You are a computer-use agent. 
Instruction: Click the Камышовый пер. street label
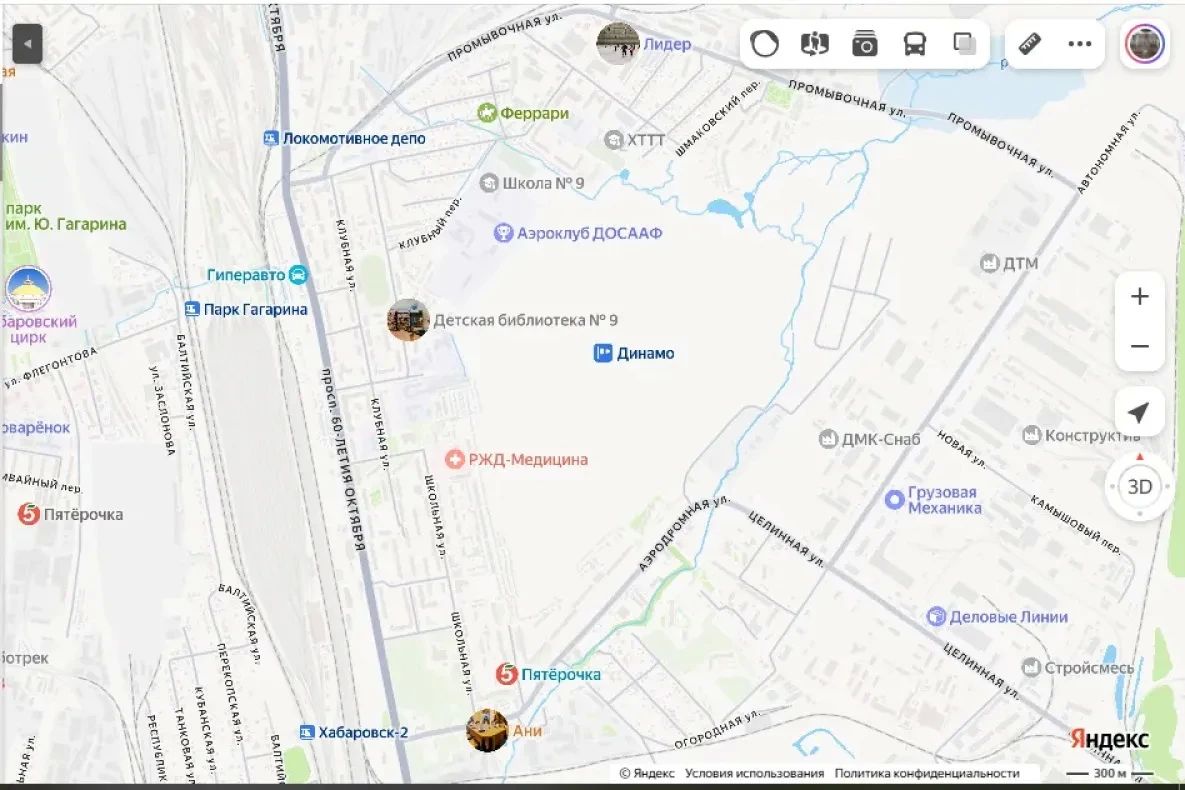point(1075,524)
